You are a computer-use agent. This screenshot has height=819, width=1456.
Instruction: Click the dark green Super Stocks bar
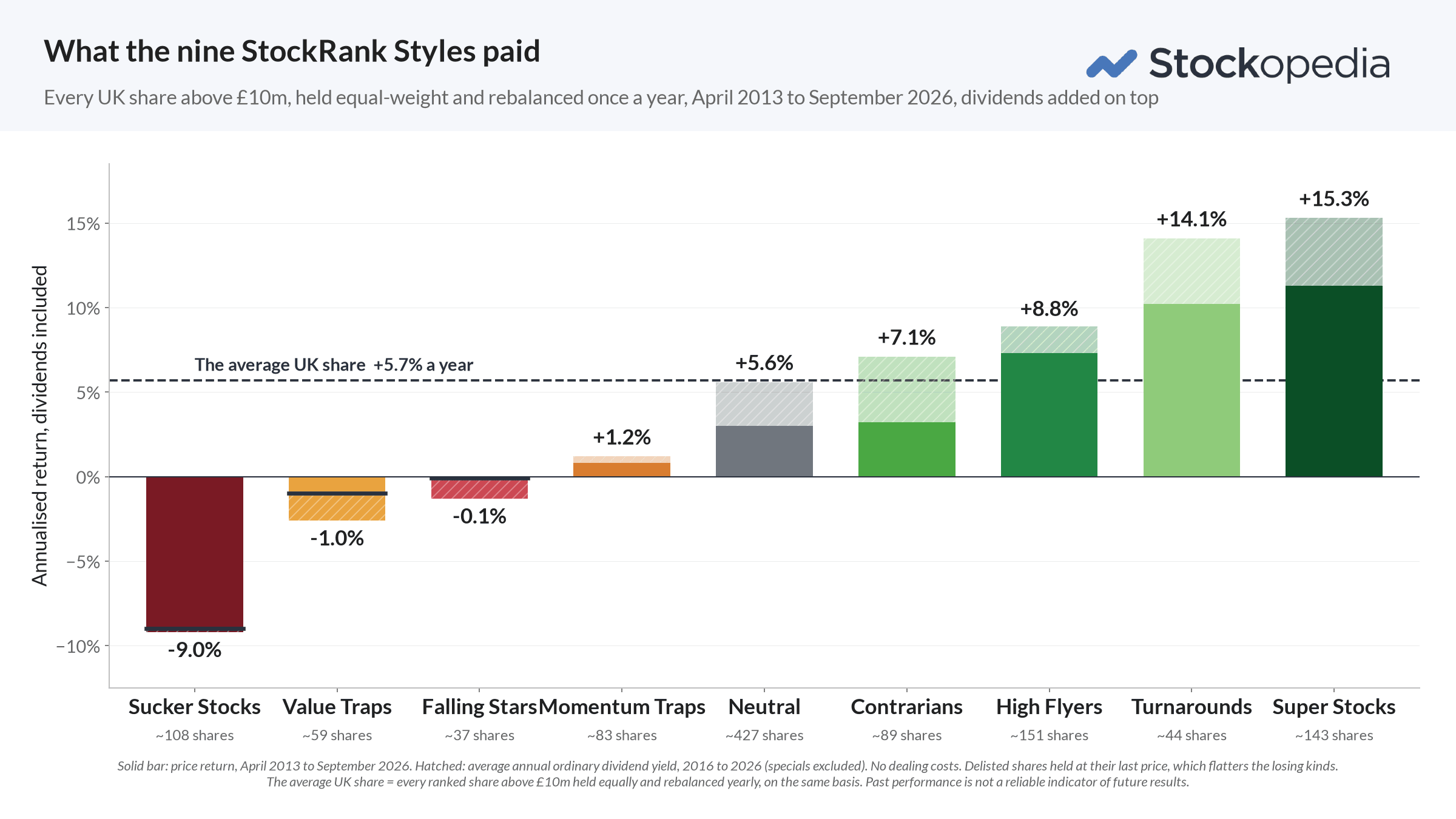click(x=1334, y=381)
